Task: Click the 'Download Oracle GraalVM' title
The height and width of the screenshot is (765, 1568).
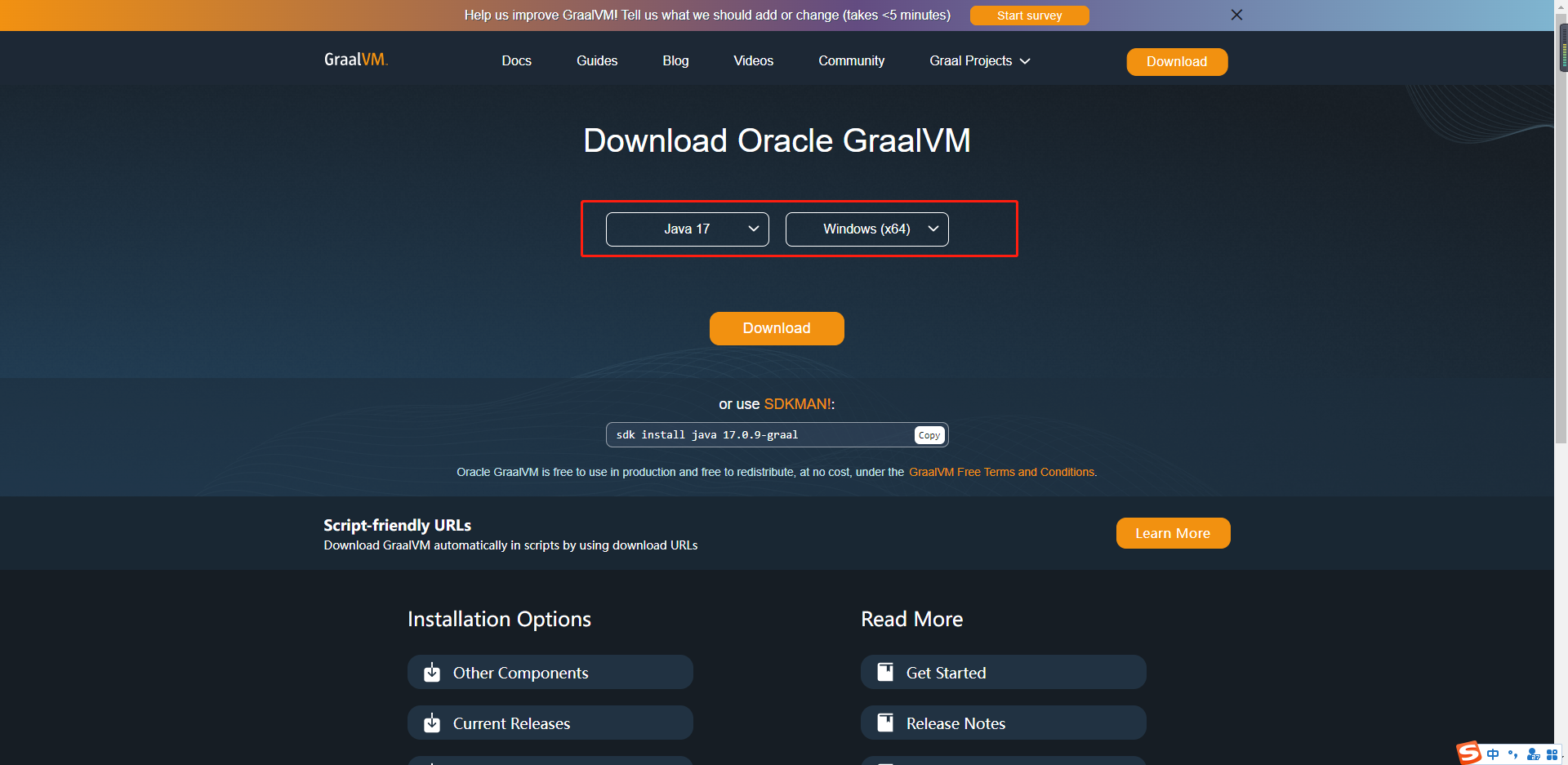Action: 777,140
